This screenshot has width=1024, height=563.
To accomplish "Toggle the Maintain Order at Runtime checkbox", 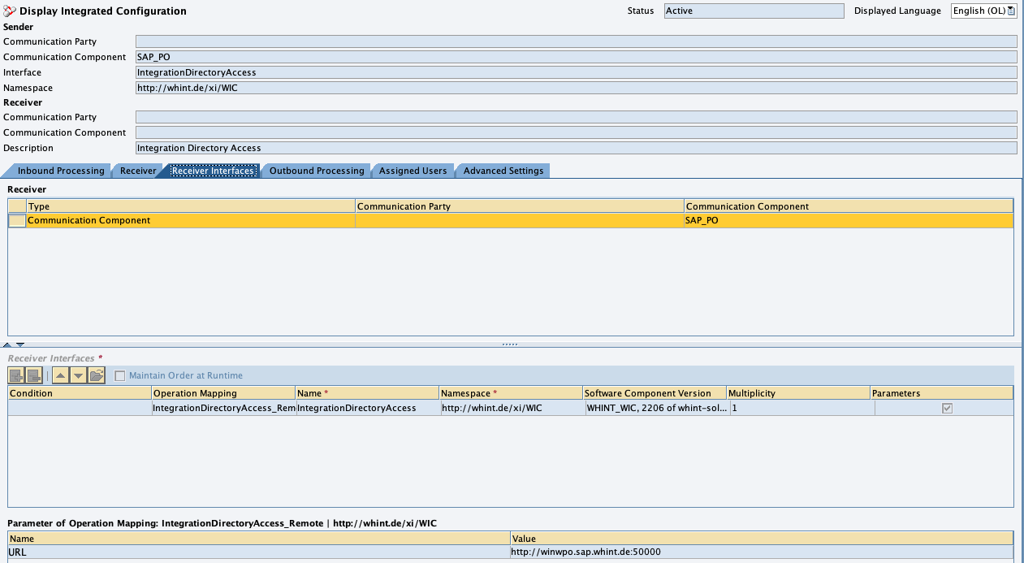I will 120,376.
